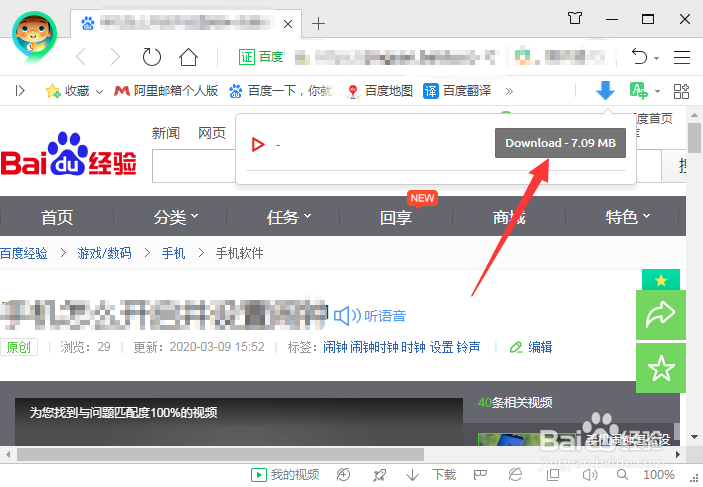Click the green translate extension icon
The height and width of the screenshot is (487, 703).
point(638,91)
